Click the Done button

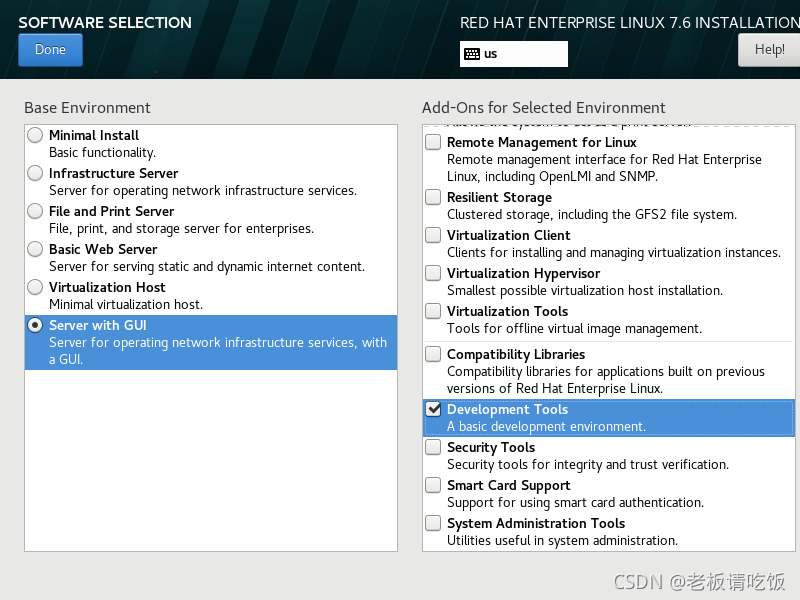click(x=50, y=49)
